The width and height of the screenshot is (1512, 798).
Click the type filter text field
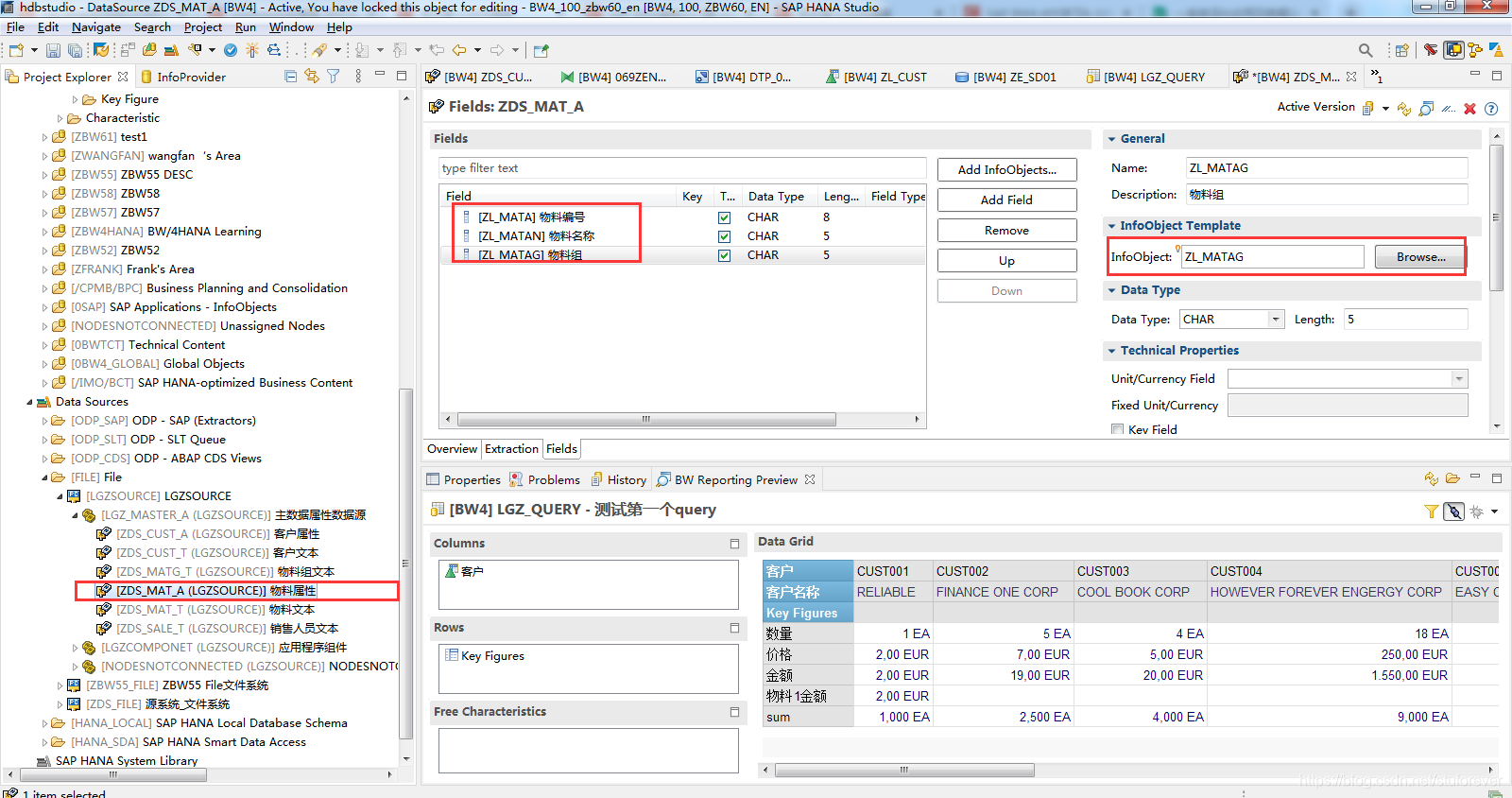coord(681,168)
